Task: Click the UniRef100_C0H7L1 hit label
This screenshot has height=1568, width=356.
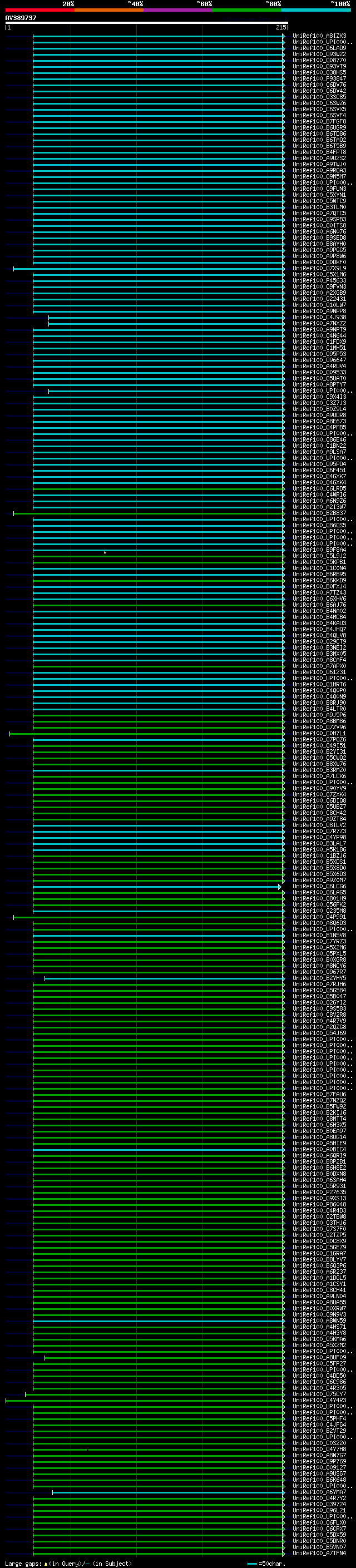Action: 319,734
